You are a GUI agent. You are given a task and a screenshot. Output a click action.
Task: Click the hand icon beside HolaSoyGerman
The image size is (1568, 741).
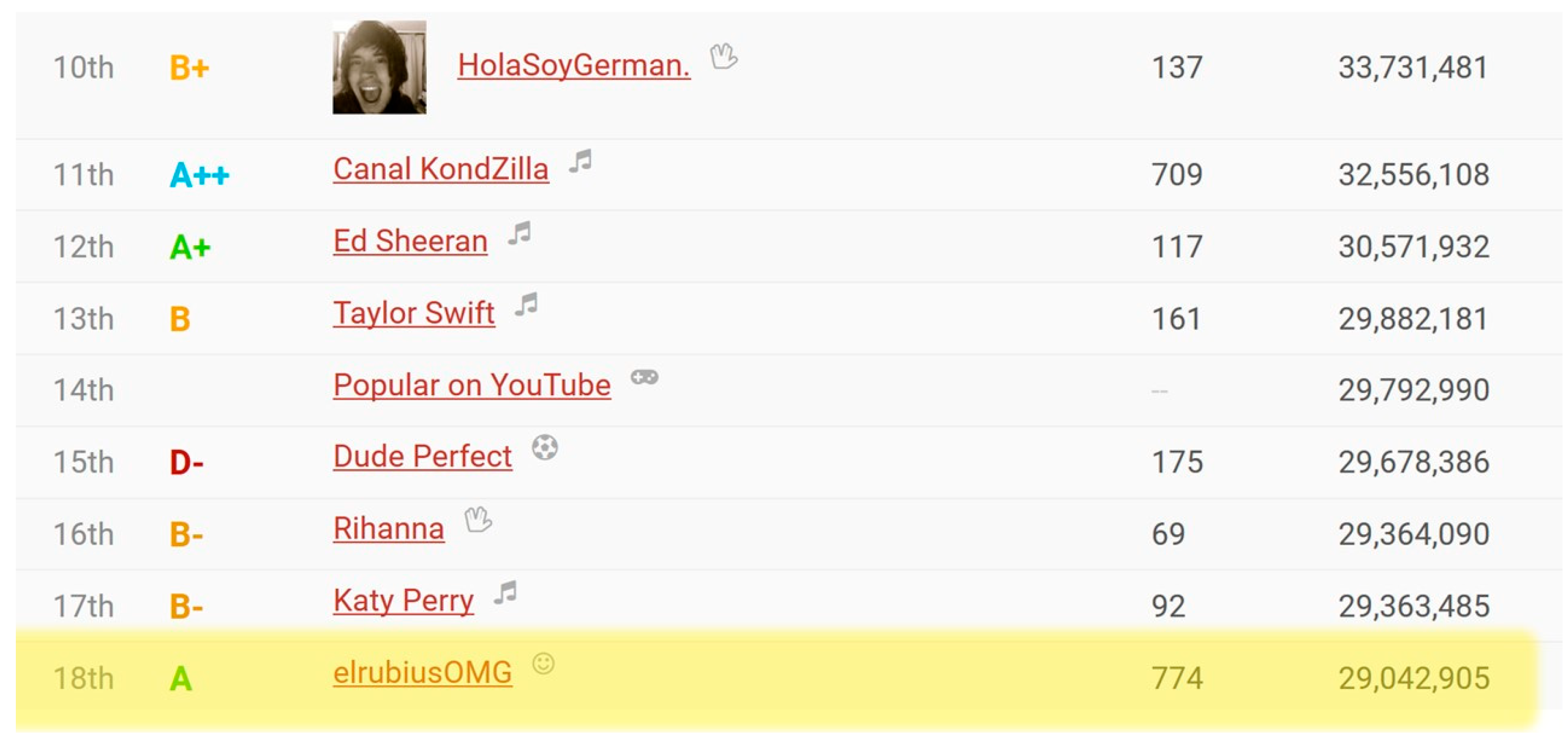[x=724, y=57]
